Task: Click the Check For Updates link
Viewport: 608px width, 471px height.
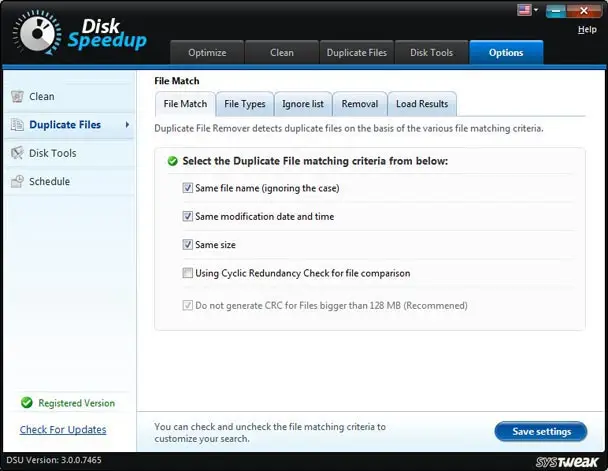Action: coord(63,430)
